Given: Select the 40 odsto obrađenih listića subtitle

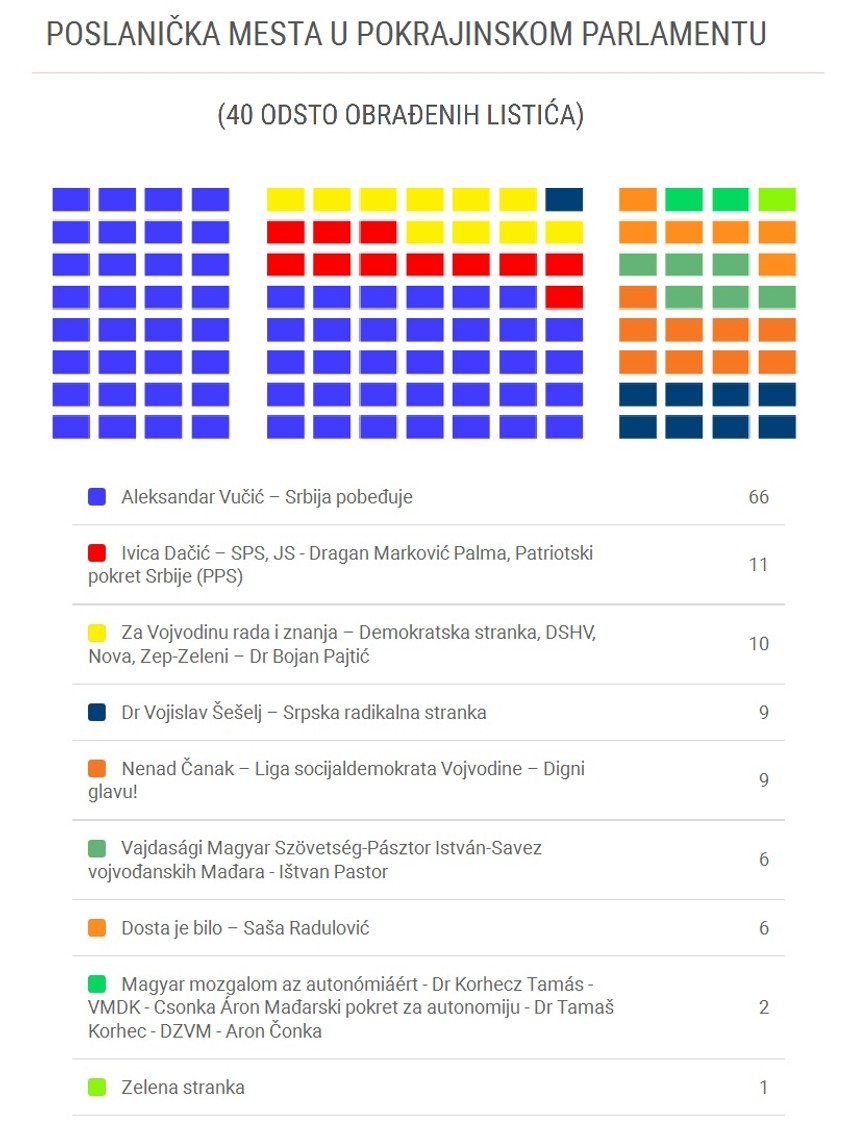Looking at the screenshot, I should tap(400, 115).
